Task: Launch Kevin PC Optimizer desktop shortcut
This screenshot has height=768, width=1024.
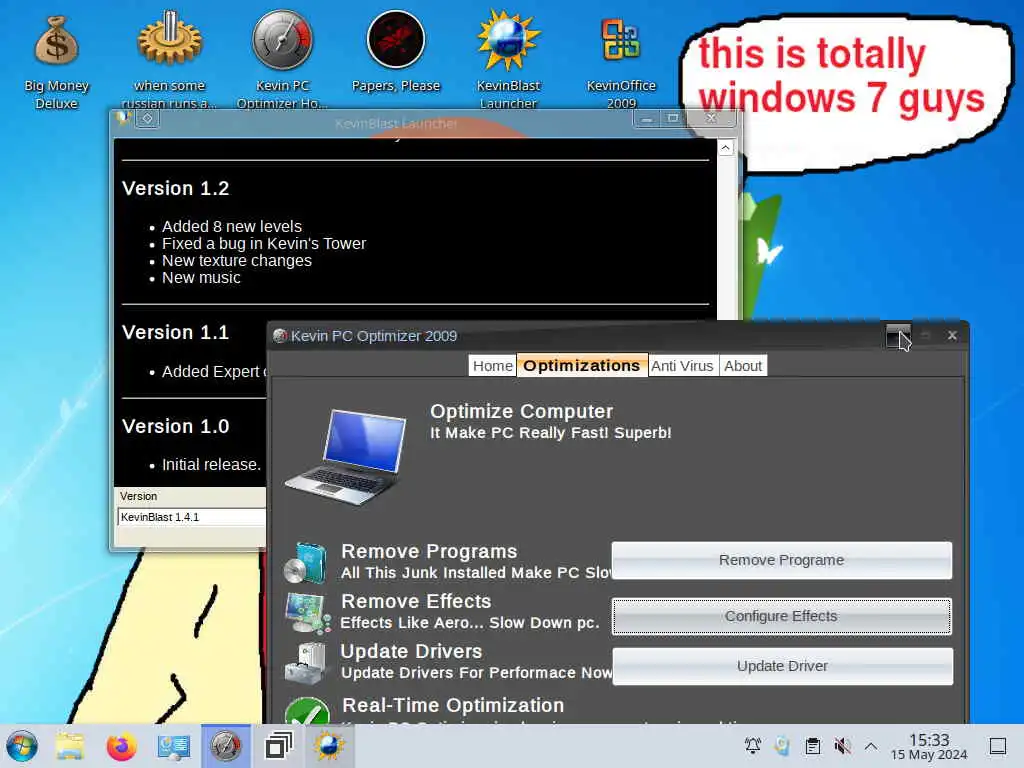Action: tap(282, 60)
